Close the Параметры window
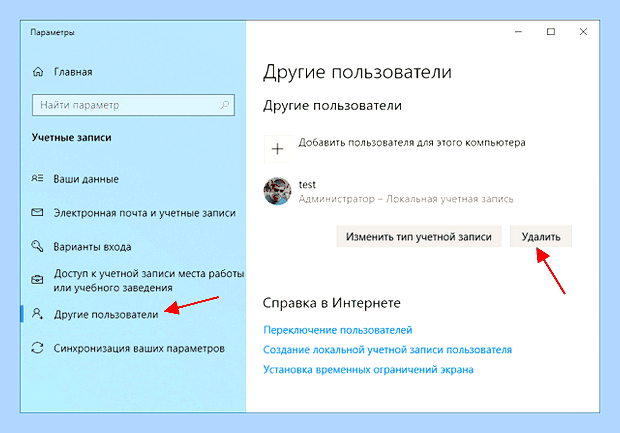Viewport: 620px width, 433px height. pyautogui.click(x=583, y=32)
